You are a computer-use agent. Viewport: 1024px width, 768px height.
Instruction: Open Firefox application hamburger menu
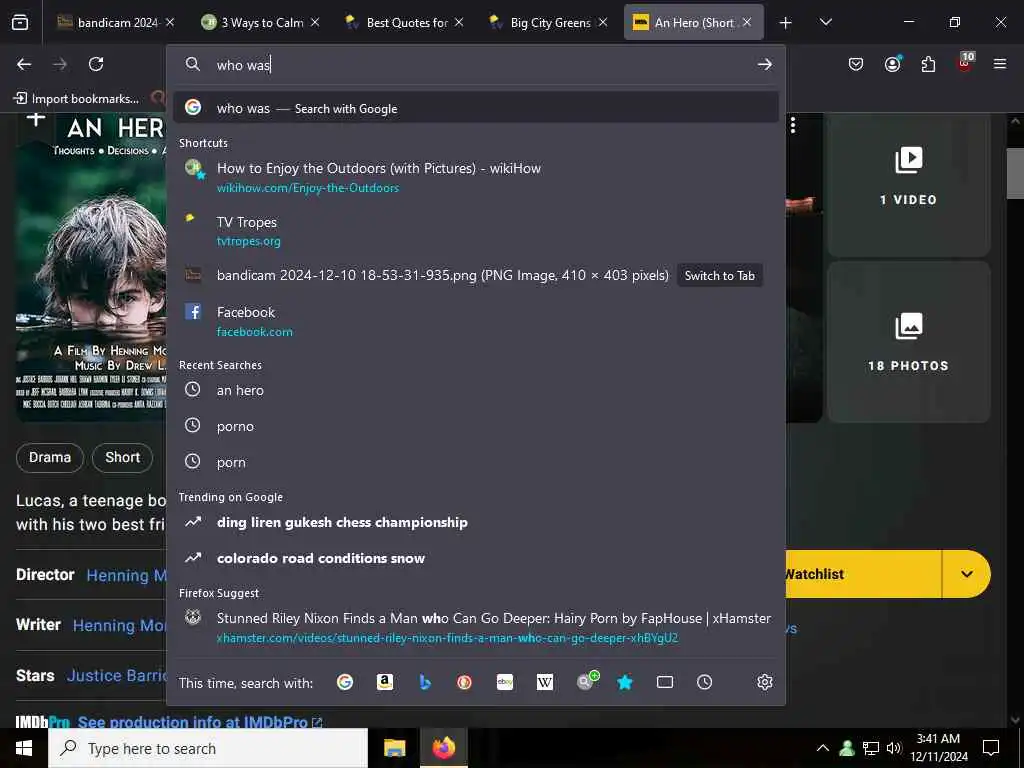(x=1000, y=64)
